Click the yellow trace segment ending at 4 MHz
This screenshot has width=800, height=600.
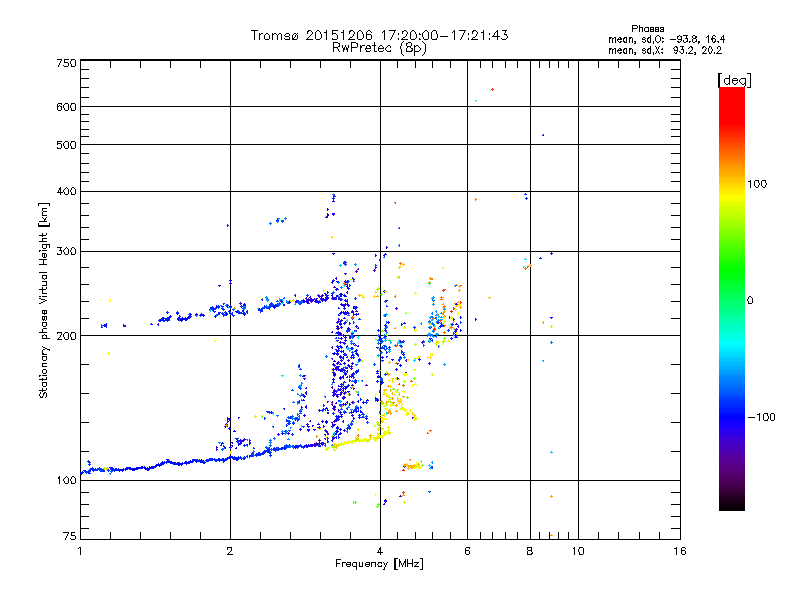tap(360, 439)
